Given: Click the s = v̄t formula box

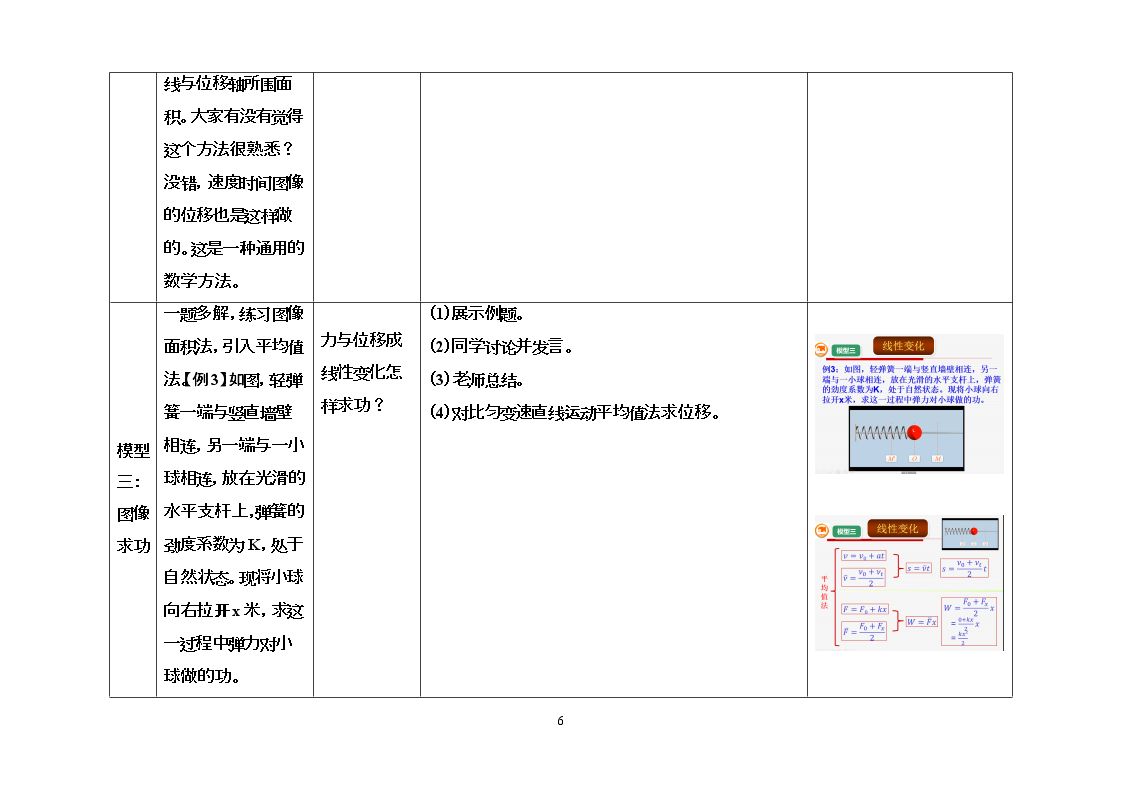Looking at the screenshot, I should point(918,568).
